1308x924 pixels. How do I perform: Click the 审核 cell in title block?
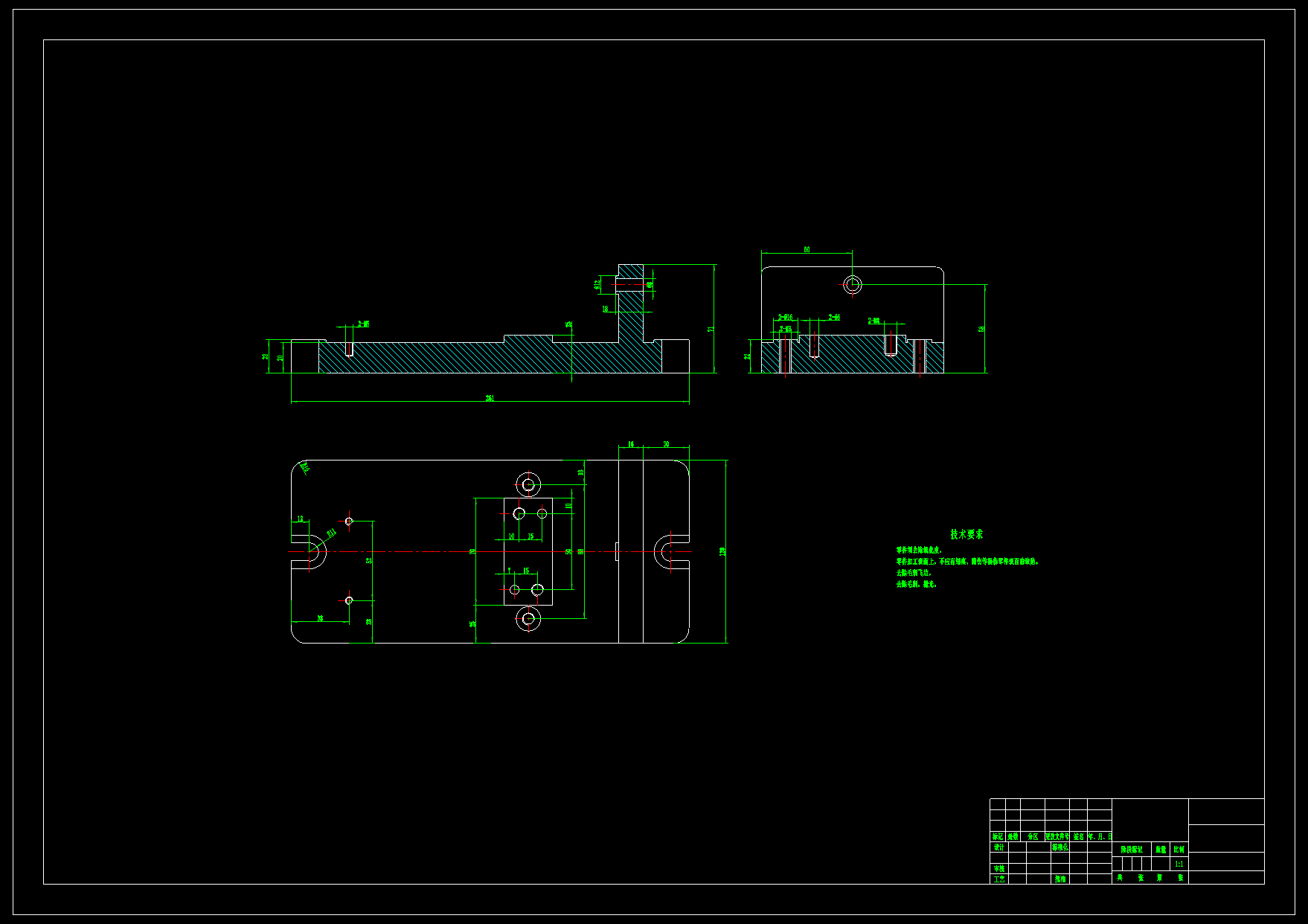(998, 868)
